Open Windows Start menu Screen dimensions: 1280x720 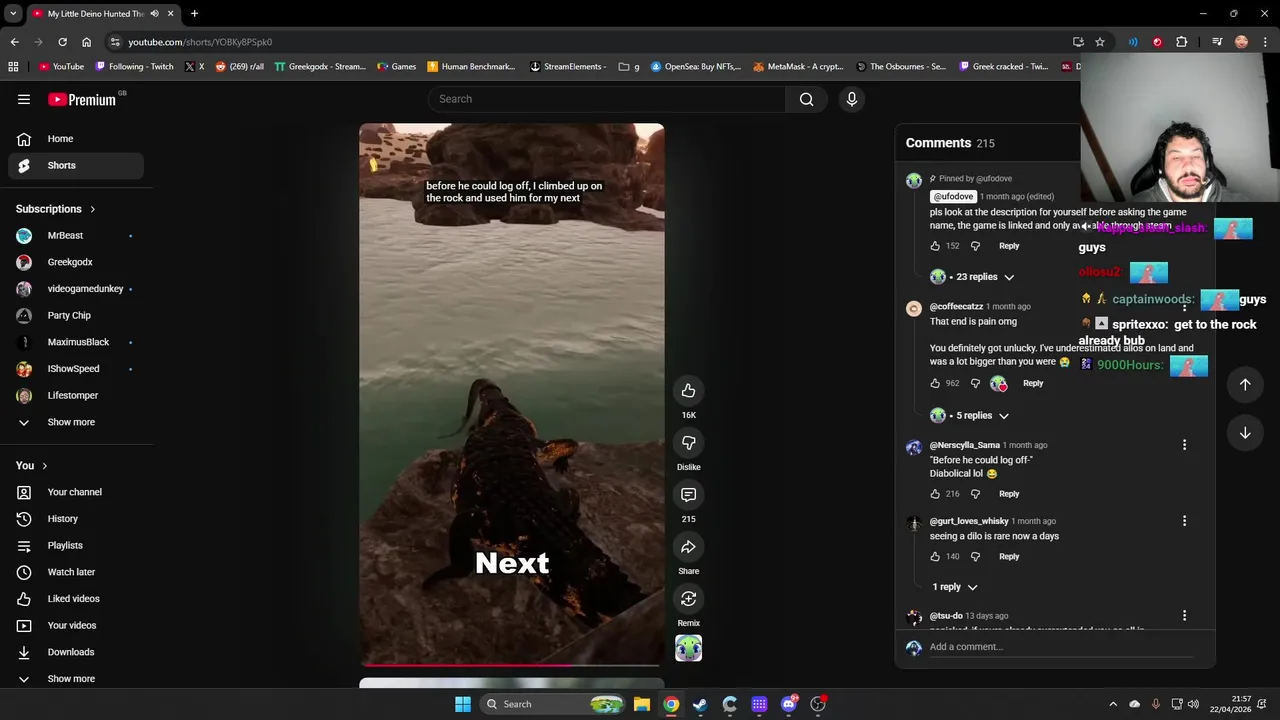[x=463, y=704]
